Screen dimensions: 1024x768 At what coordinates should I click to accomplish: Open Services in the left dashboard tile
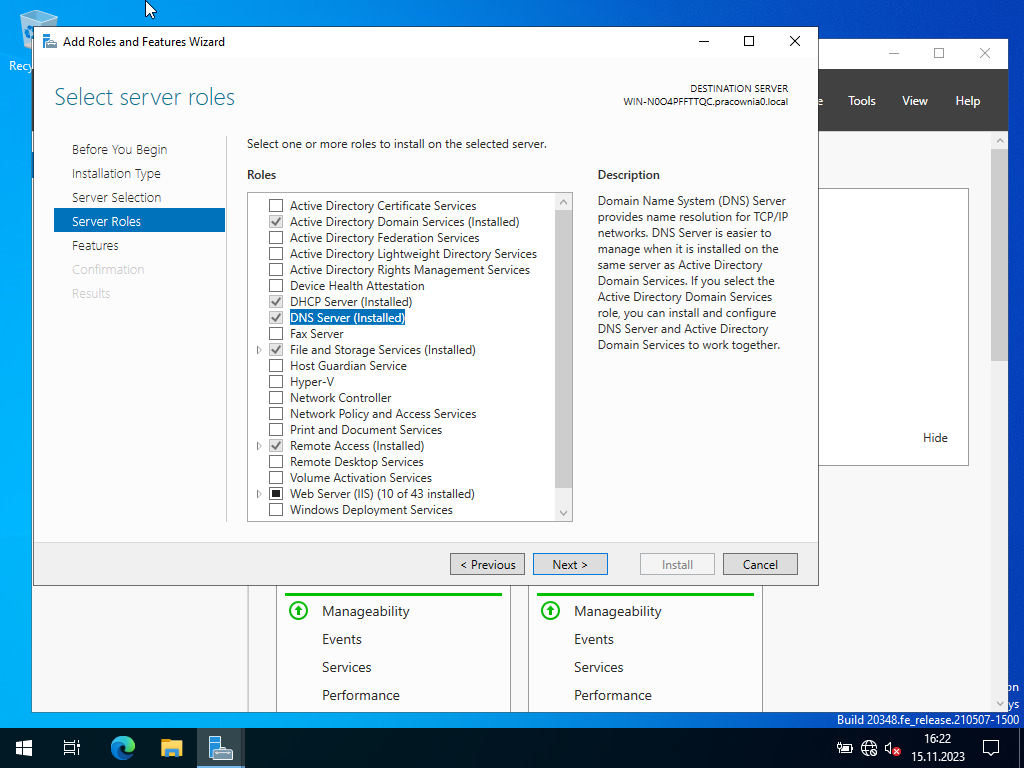click(346, 667)
